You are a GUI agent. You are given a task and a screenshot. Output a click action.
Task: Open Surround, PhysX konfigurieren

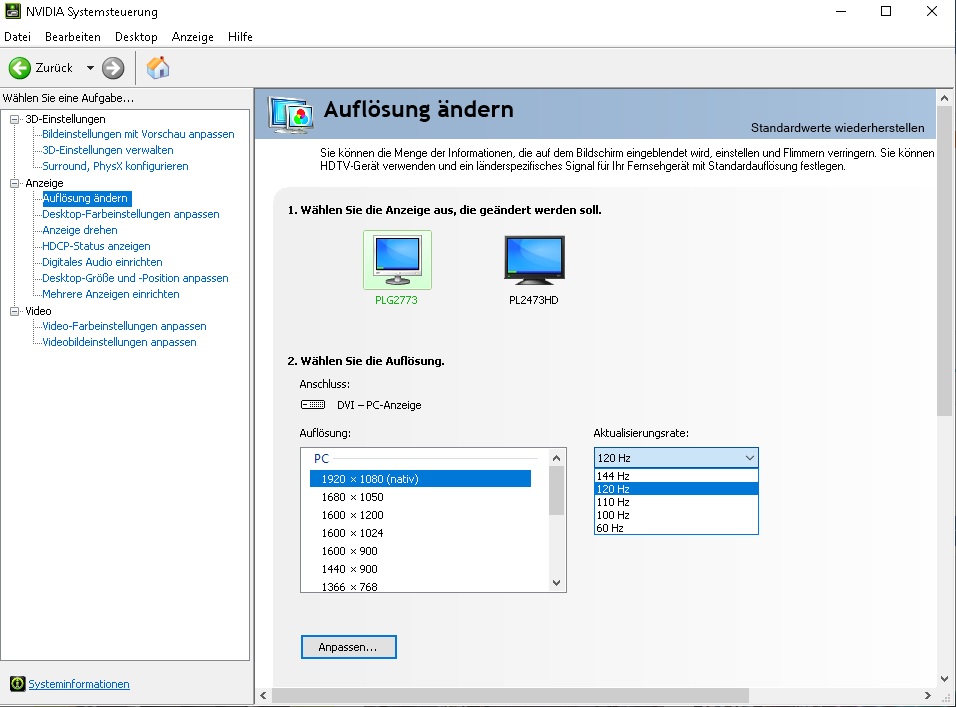(x=115, y=166)
